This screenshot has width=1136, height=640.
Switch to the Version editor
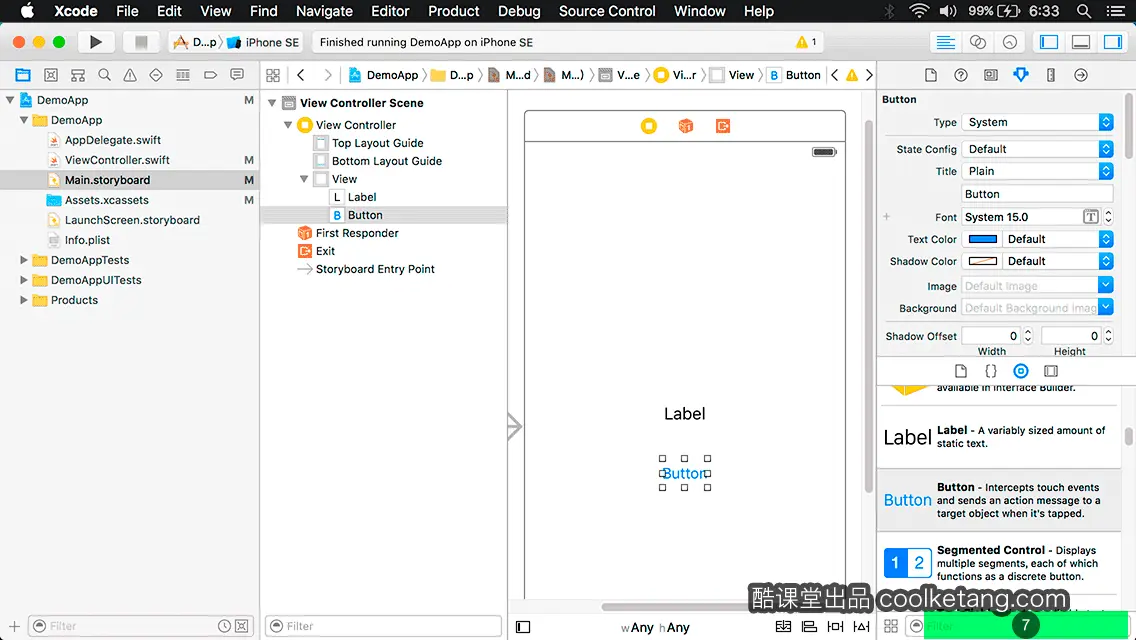(x=1010, y=42)
